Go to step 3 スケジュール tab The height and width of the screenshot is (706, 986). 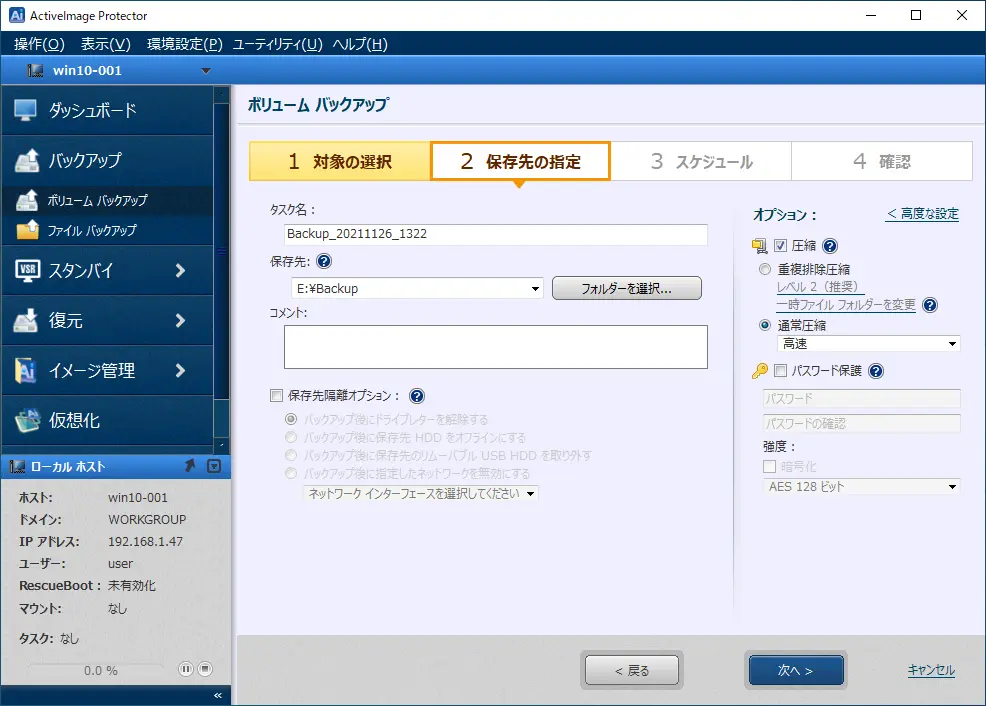tap(701, 162)
